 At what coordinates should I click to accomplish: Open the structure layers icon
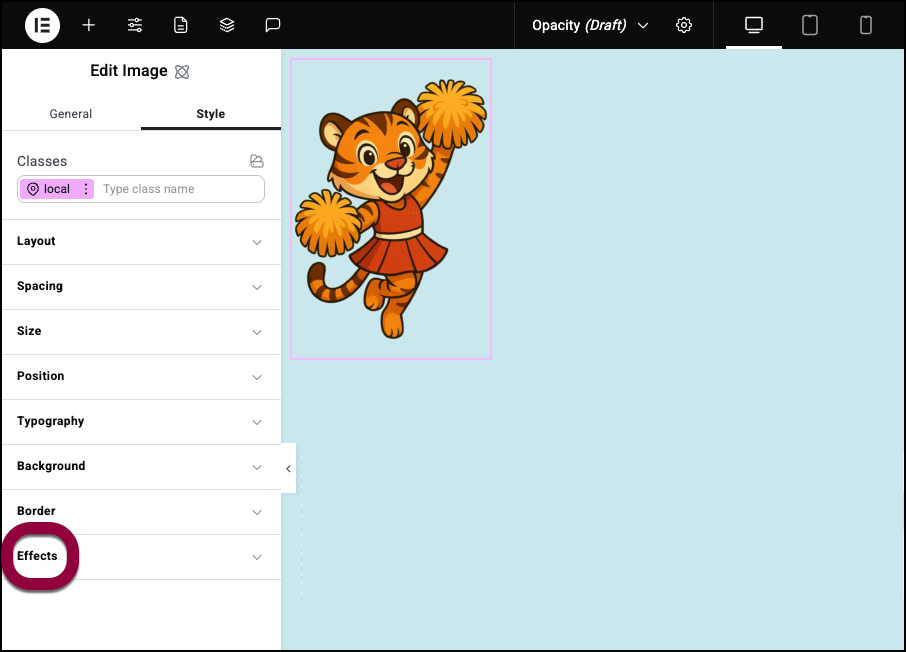click(x=227, y=25)
